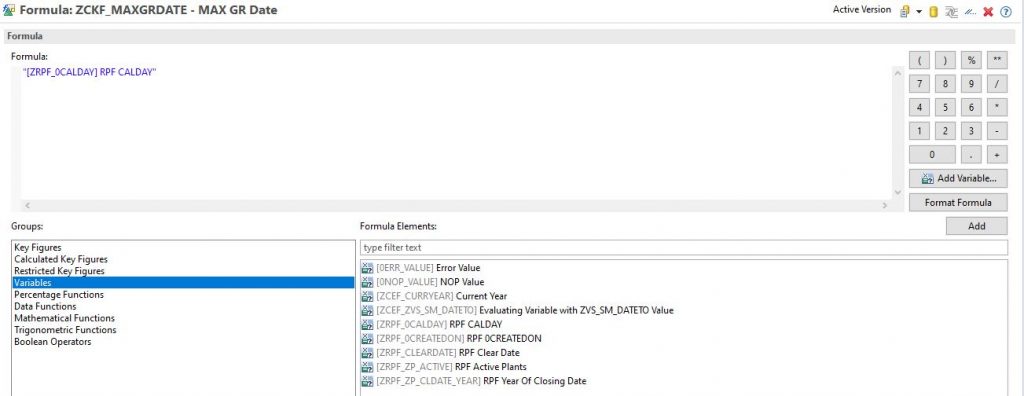Select [0ERR_VALUE] Error Value element
The height and width of the screenshot is (396, 1024).
click(428, 268)
